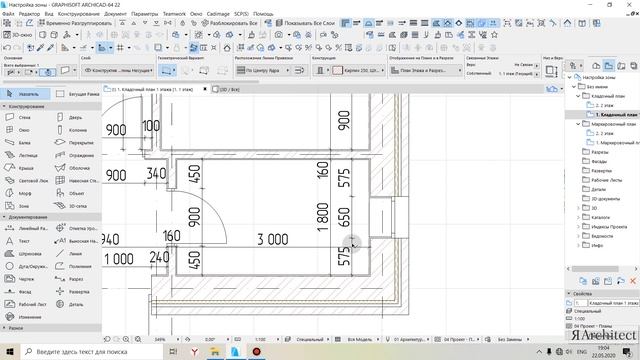Toggle the highlighted element selection mode button
640x360 pixels.
coord(48,73)
